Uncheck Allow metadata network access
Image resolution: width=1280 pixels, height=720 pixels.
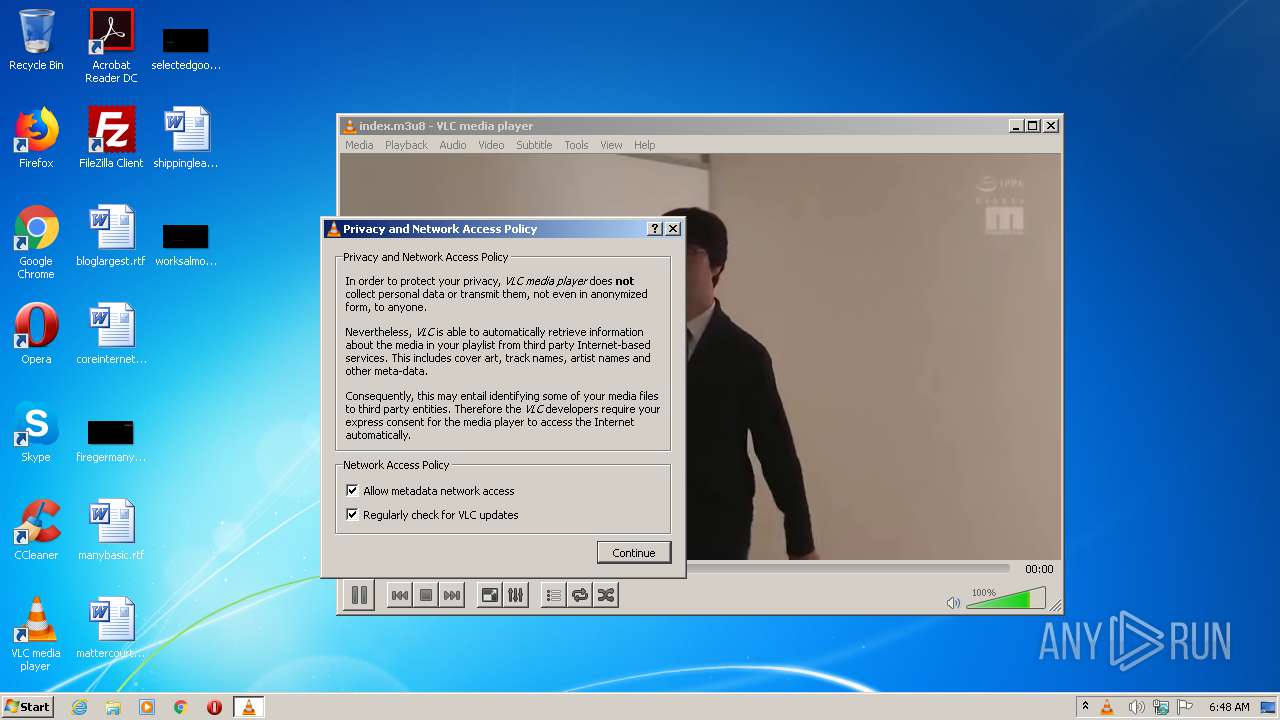[x=352, y=491]
